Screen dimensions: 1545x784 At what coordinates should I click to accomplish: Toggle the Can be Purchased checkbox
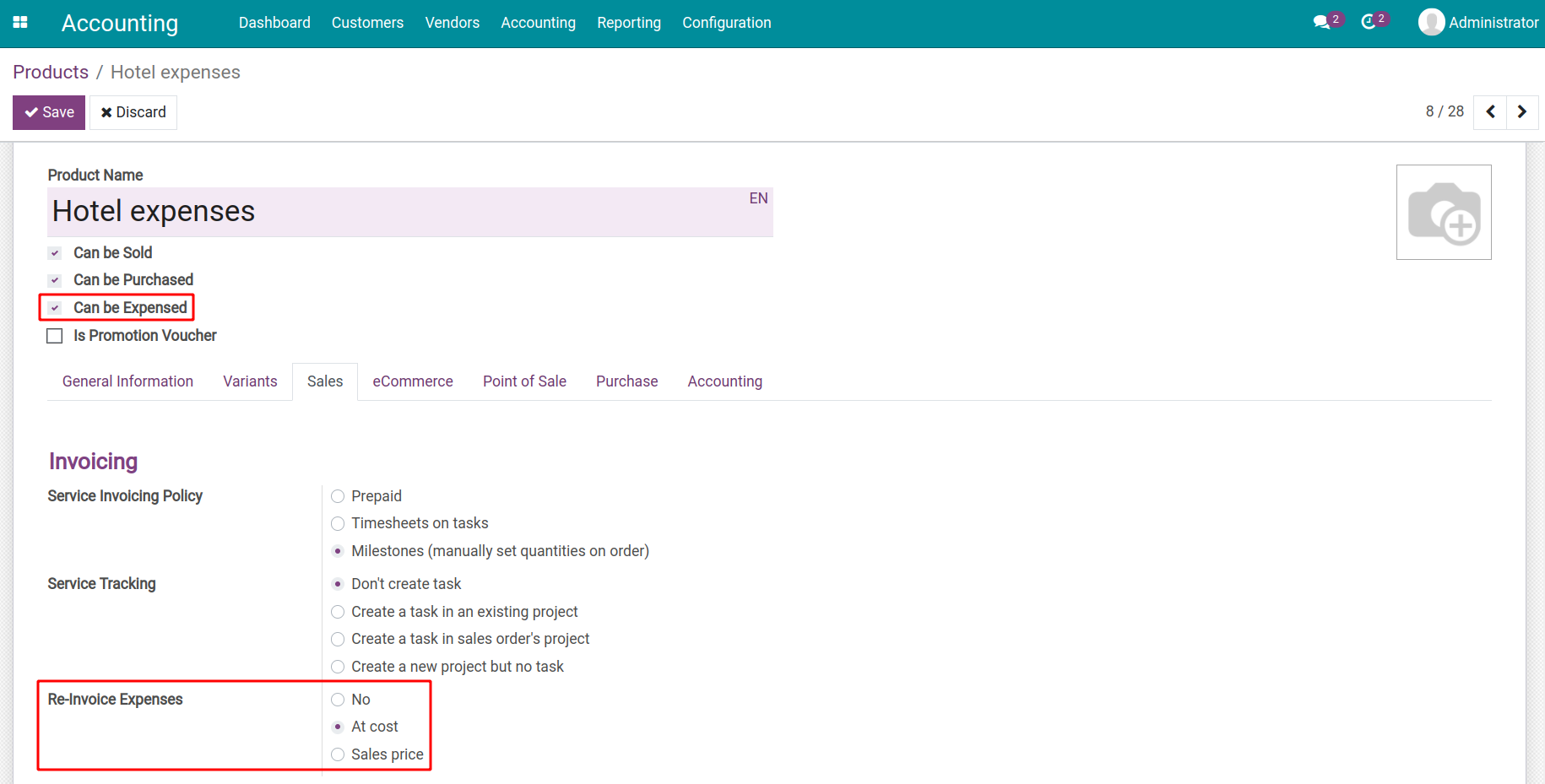pos(55,280)
